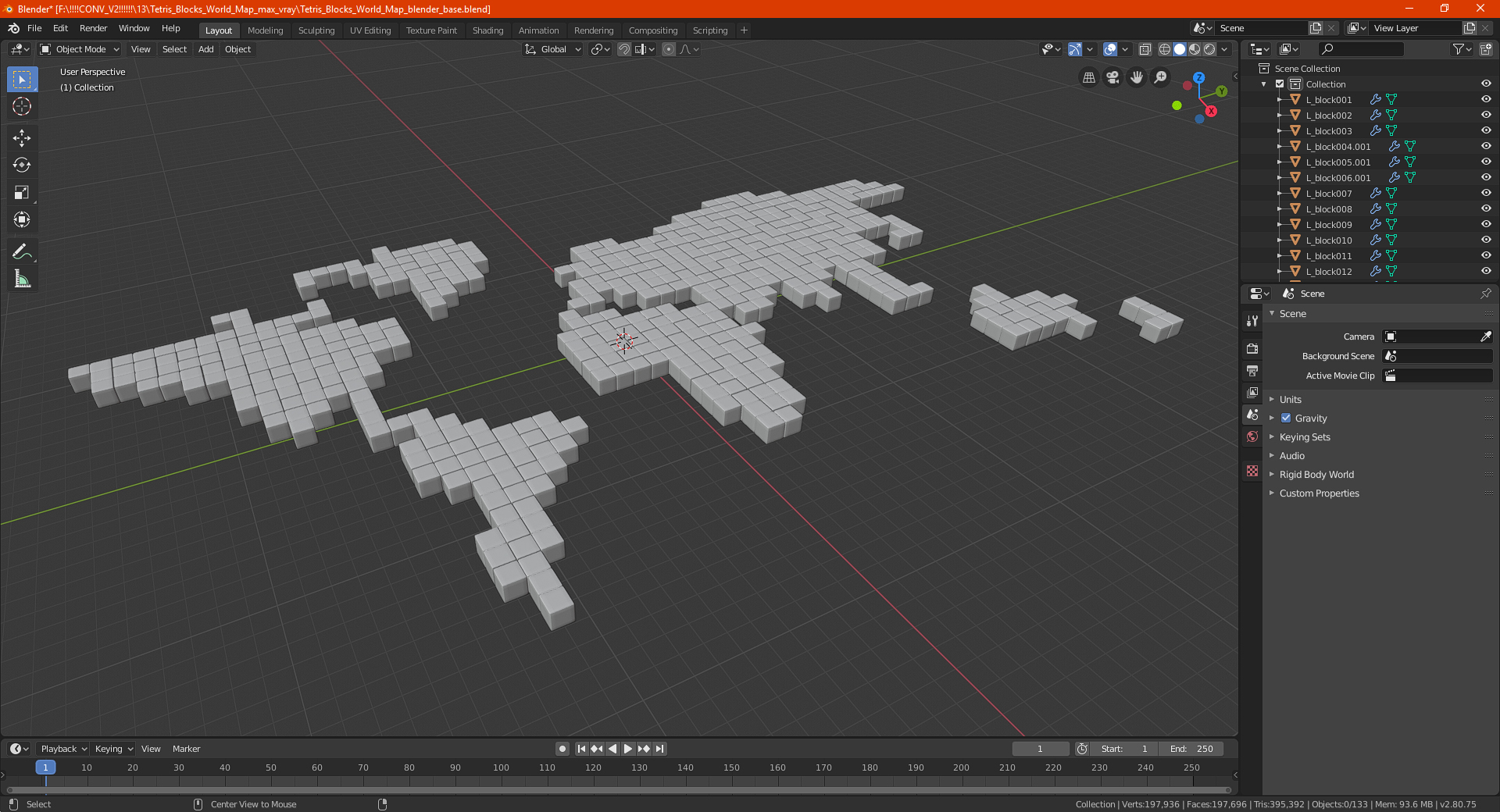The width and height of the screenshot is (1500, 812).
Task: Open the Global orientation dropdown
Action: (553, 49)
